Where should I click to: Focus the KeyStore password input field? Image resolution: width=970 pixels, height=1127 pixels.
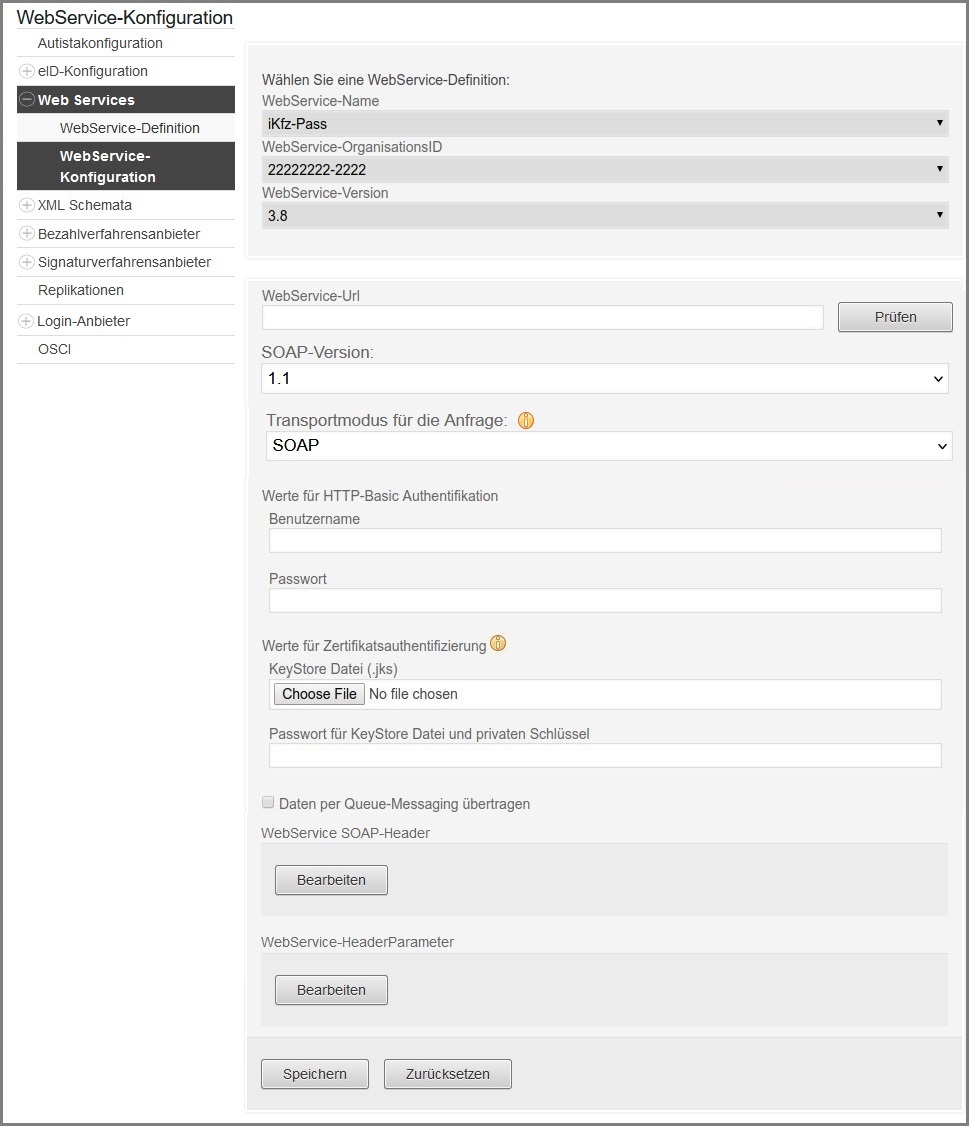605,755
